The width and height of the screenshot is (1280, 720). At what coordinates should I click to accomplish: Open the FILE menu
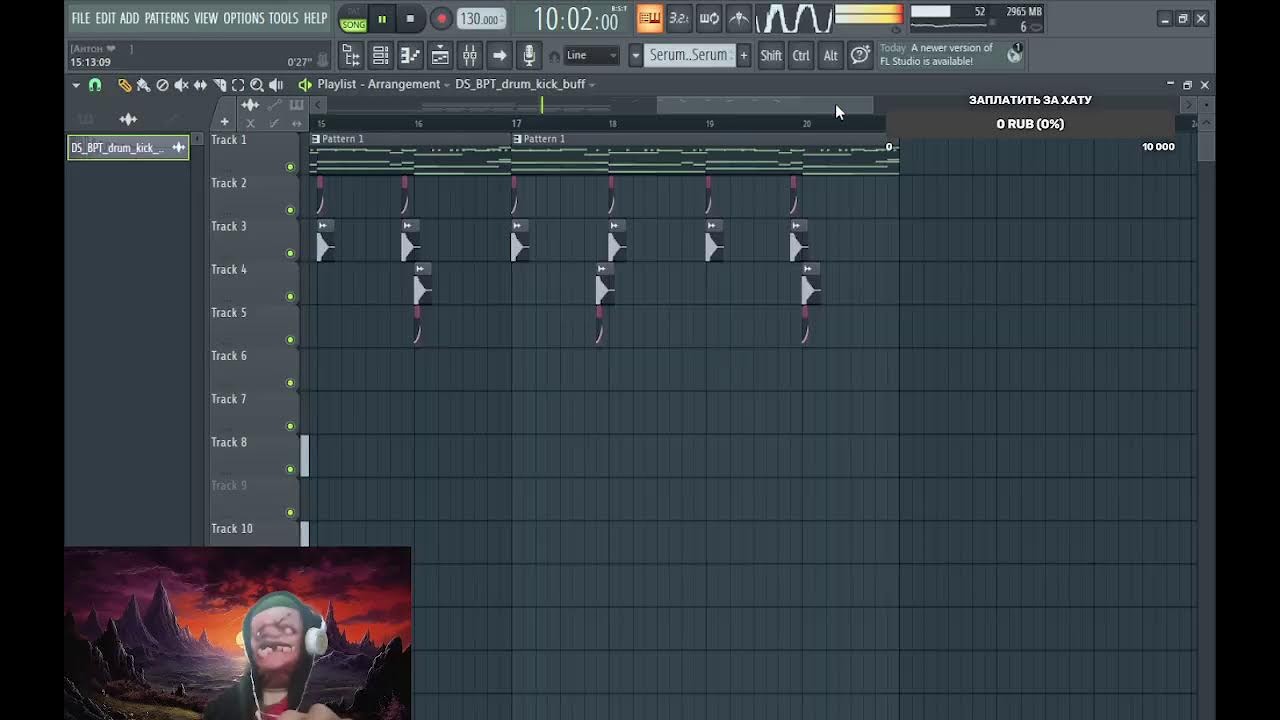point(80,18)
